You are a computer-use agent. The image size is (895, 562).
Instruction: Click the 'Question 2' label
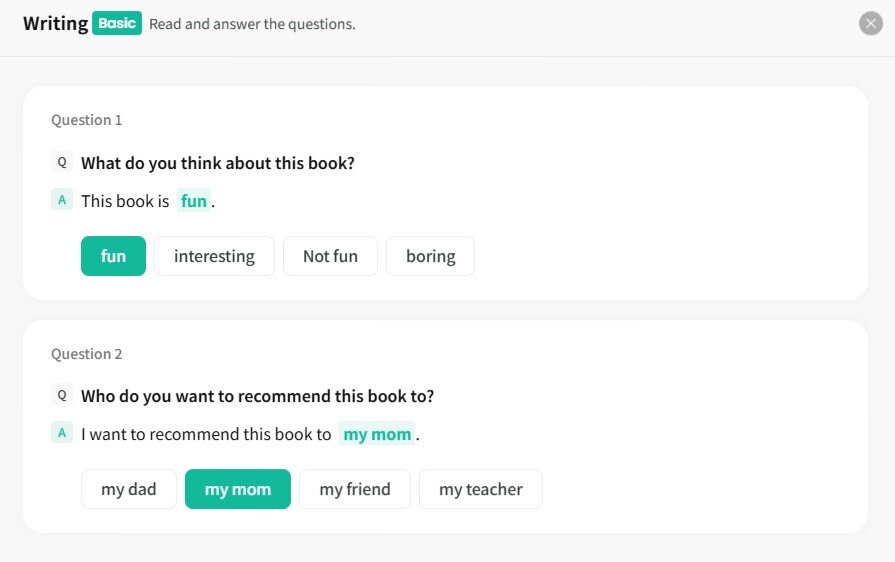click(x=87, y=354)
